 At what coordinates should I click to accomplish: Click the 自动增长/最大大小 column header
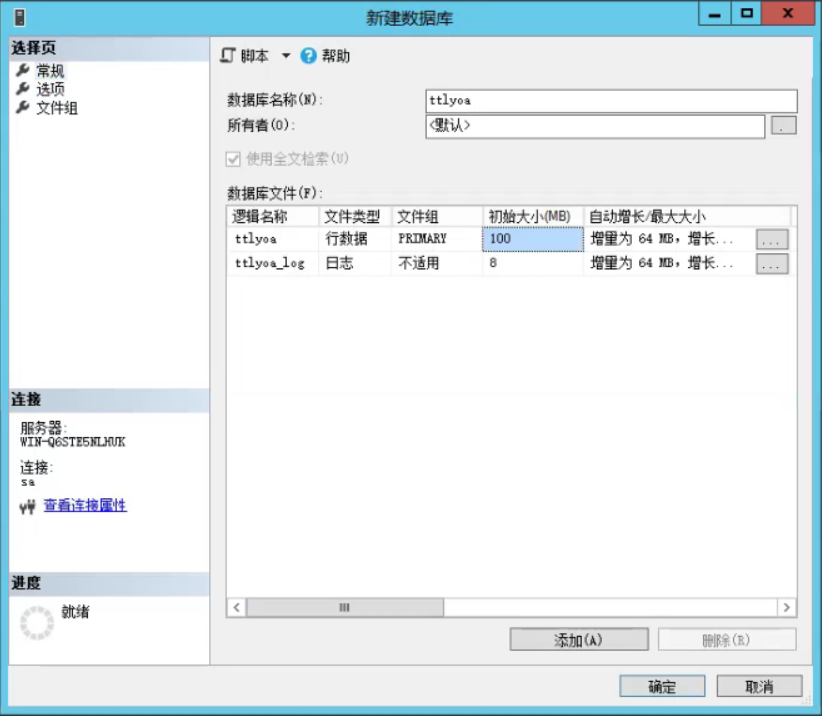click(687, 216)
